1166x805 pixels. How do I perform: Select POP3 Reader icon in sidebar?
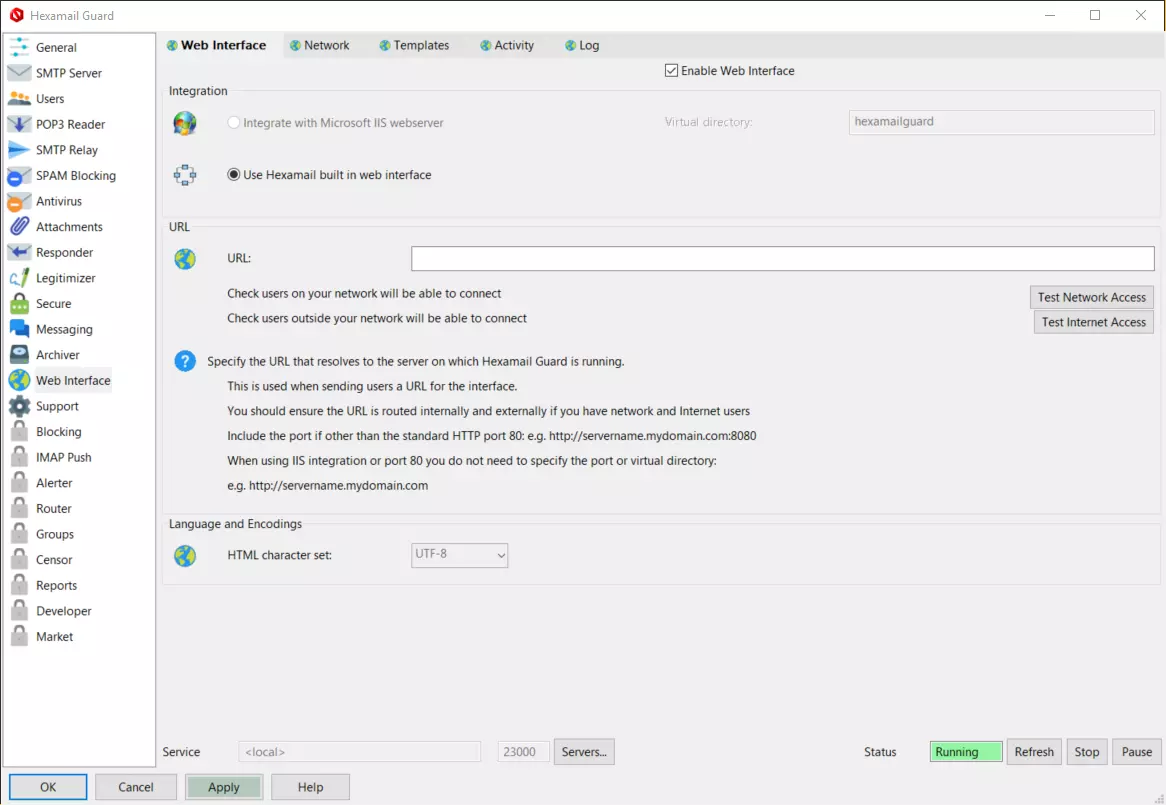(x=20, y=124)
